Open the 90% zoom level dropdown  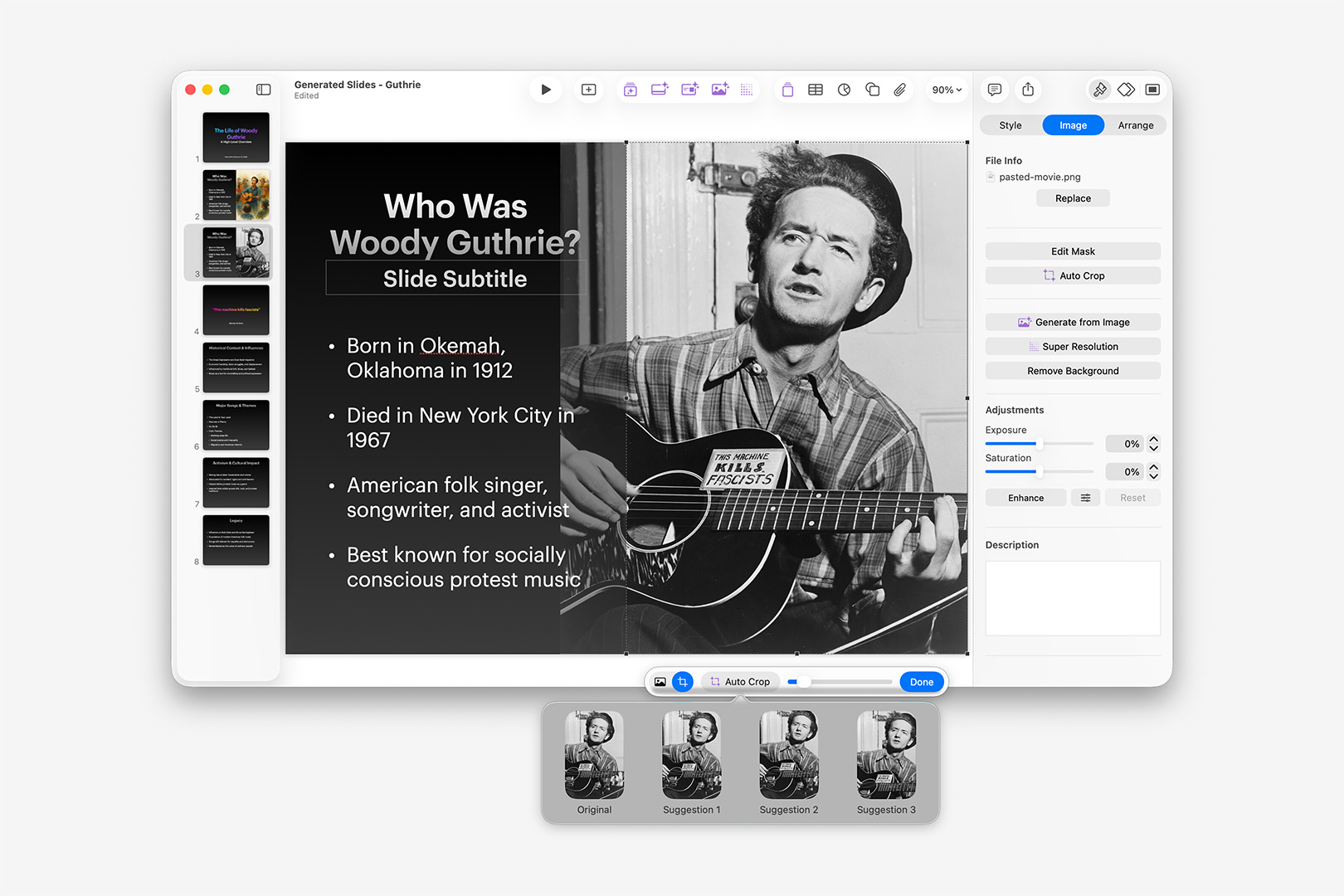coord(946,90)
